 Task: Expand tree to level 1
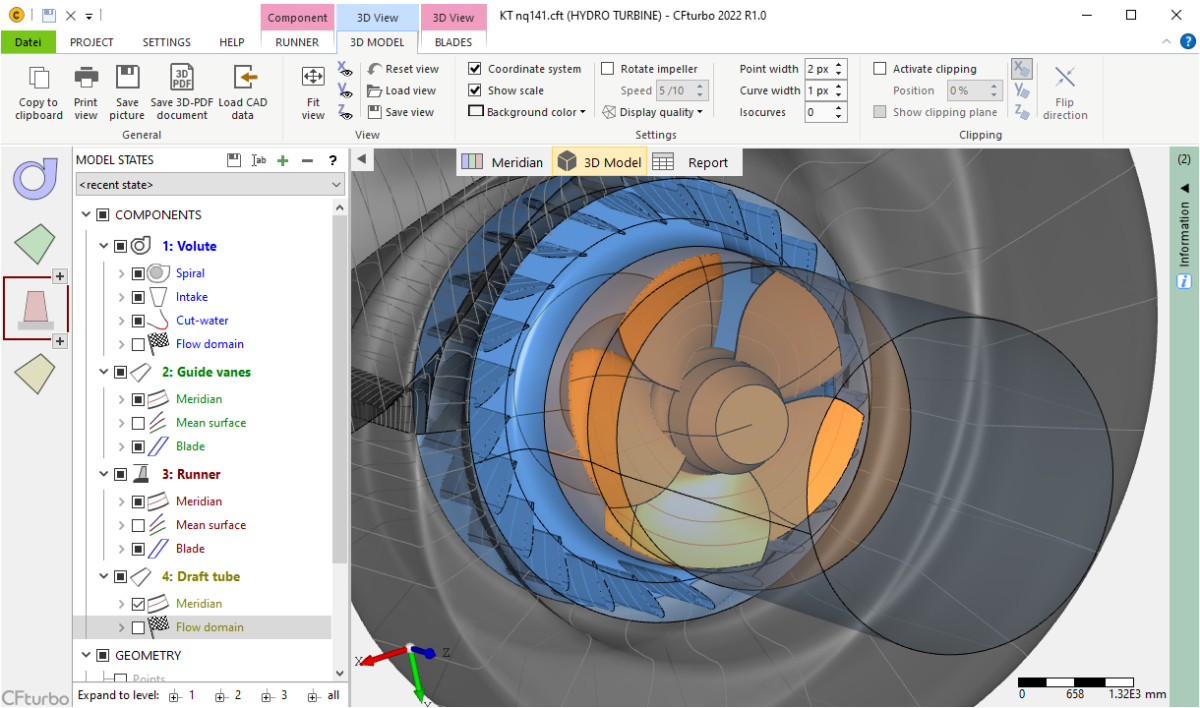[181, 695]
